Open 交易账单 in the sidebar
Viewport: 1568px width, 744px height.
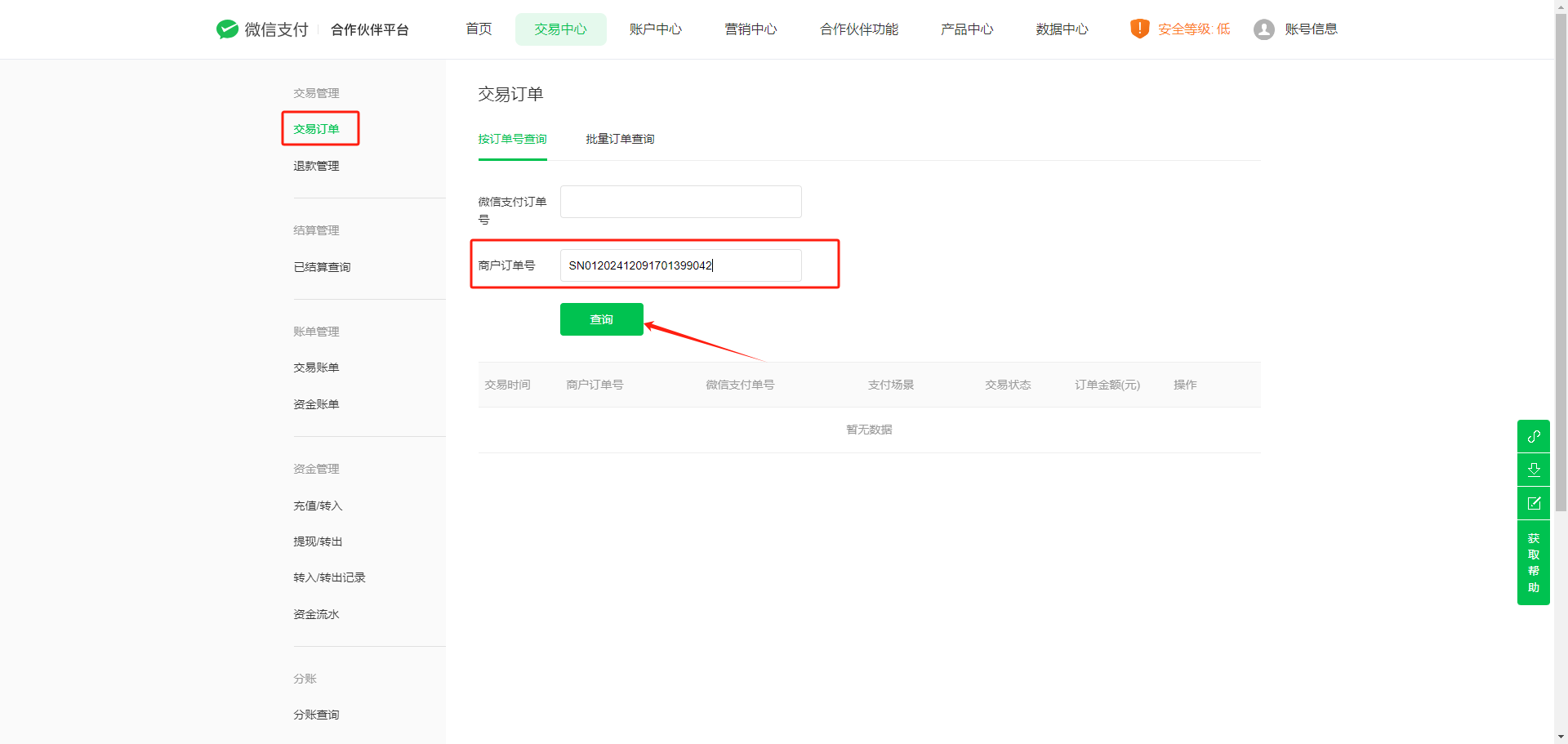(316, 368)
